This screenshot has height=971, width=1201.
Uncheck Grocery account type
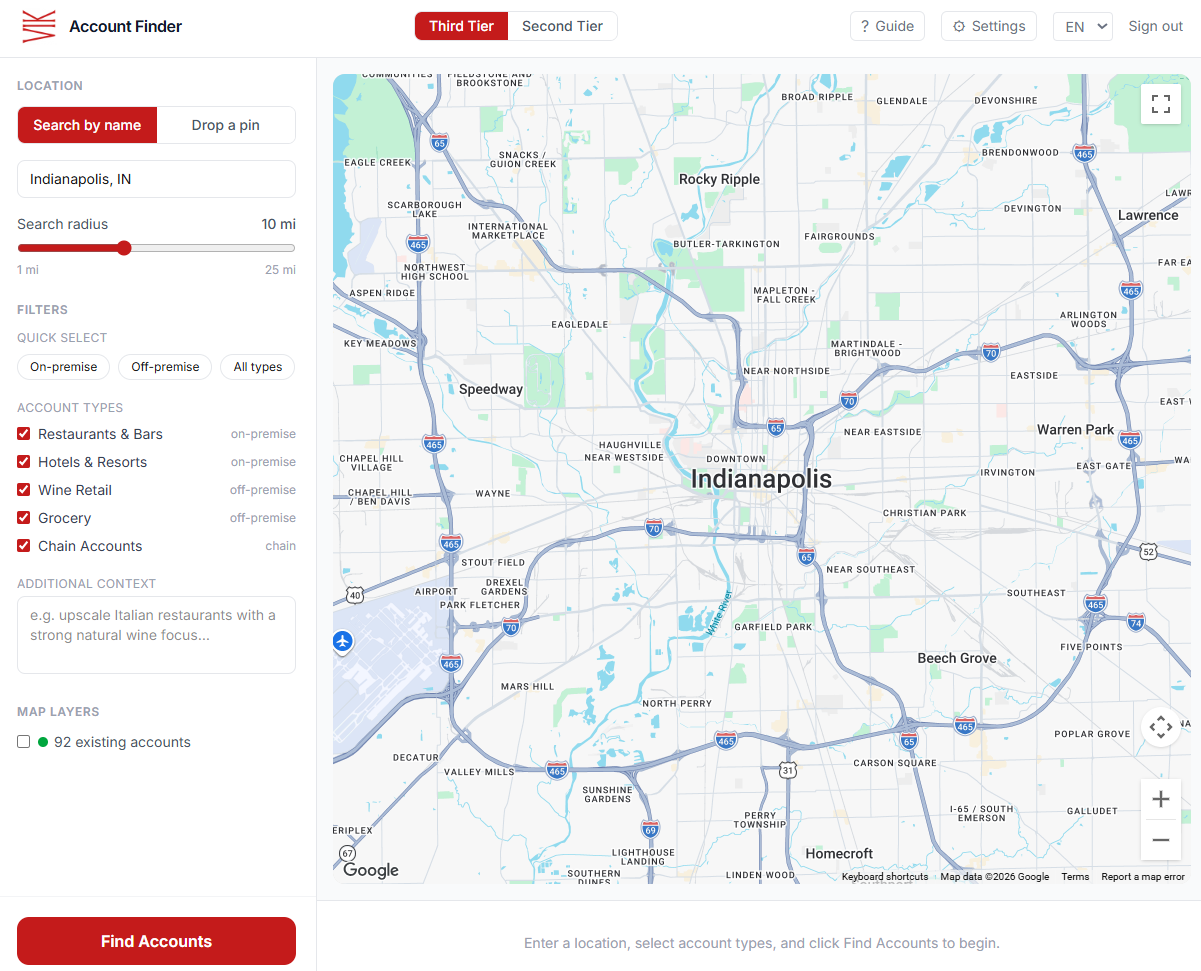coord(24,518)
